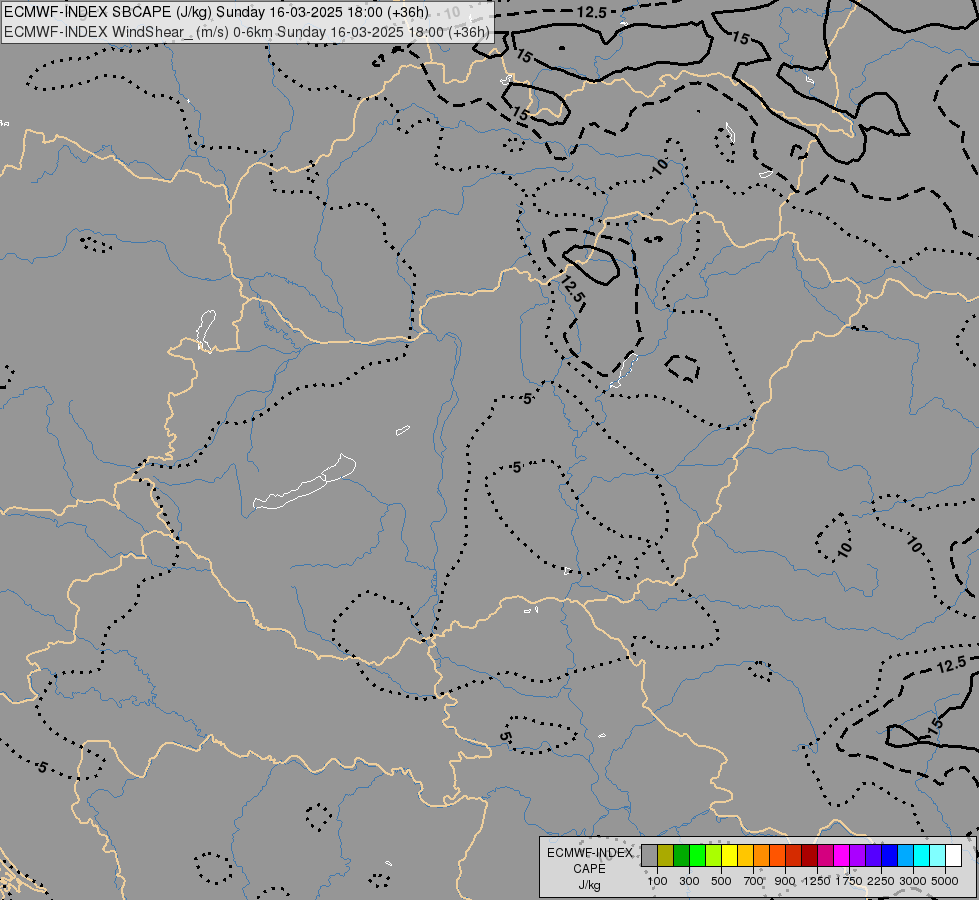This screenshot has width=979, height=900.
Task: Click the orange swatch right of 700 tick
Action: [762, 855]
